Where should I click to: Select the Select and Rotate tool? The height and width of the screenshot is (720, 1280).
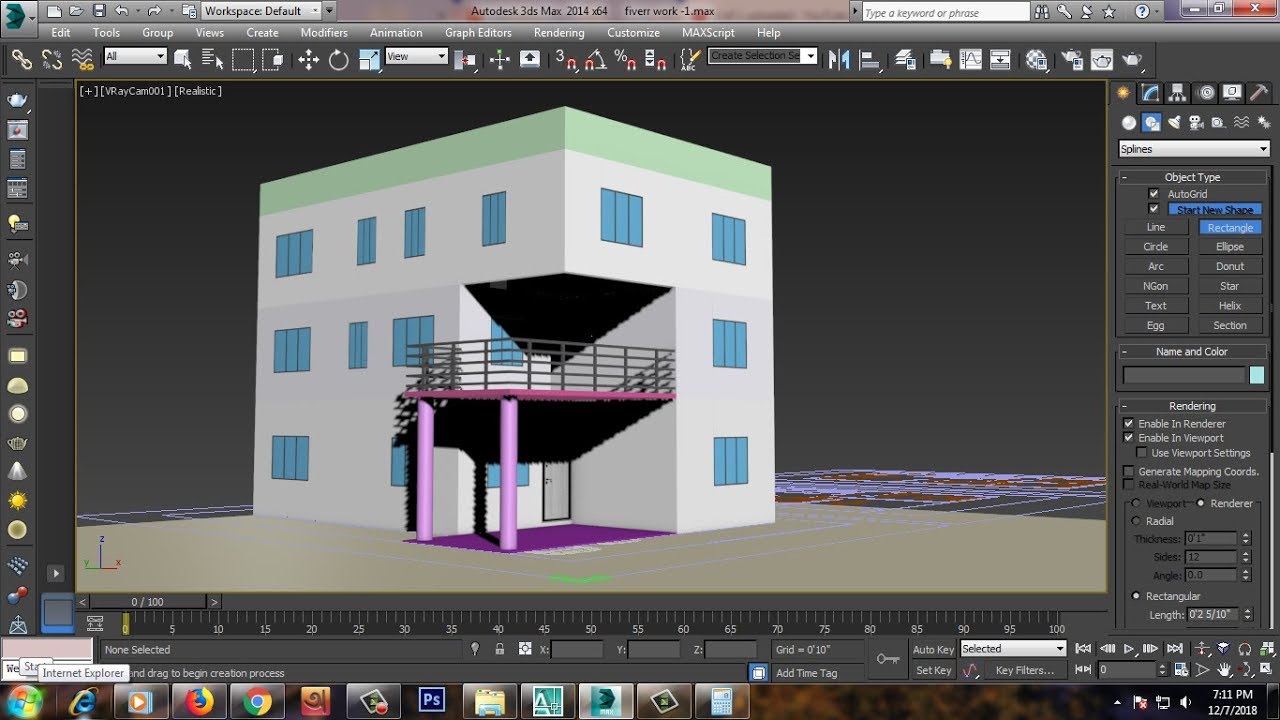coord(338,60)
